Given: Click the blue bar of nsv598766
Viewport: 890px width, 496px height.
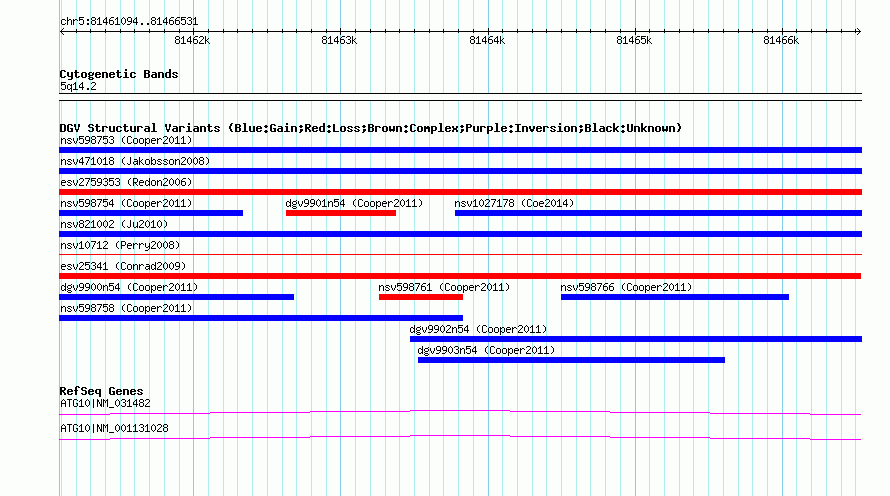Looking at the screenshot, I should [675, 297].
